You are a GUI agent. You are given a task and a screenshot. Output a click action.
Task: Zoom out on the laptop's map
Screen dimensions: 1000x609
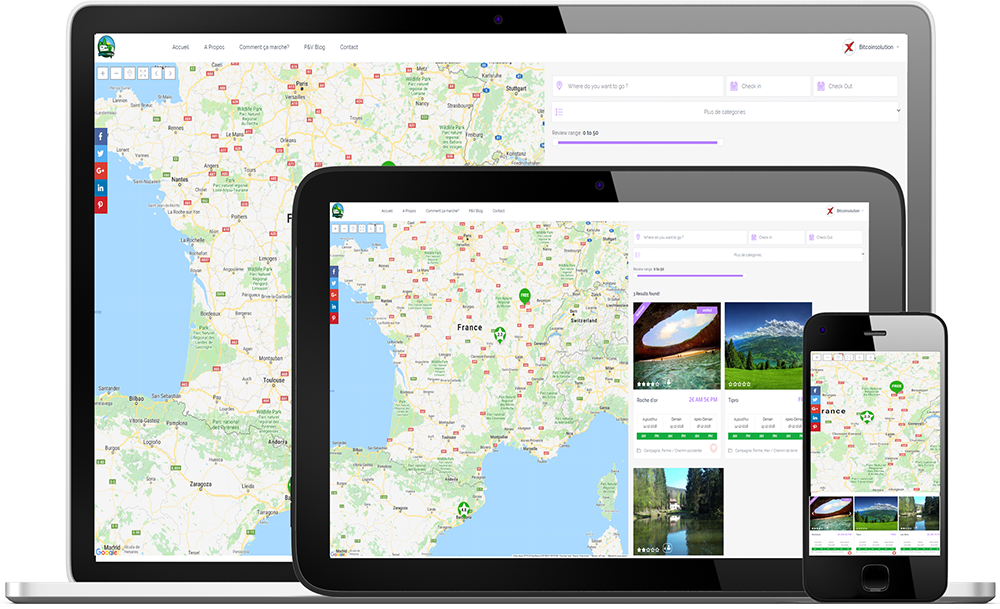coord(116,73)
